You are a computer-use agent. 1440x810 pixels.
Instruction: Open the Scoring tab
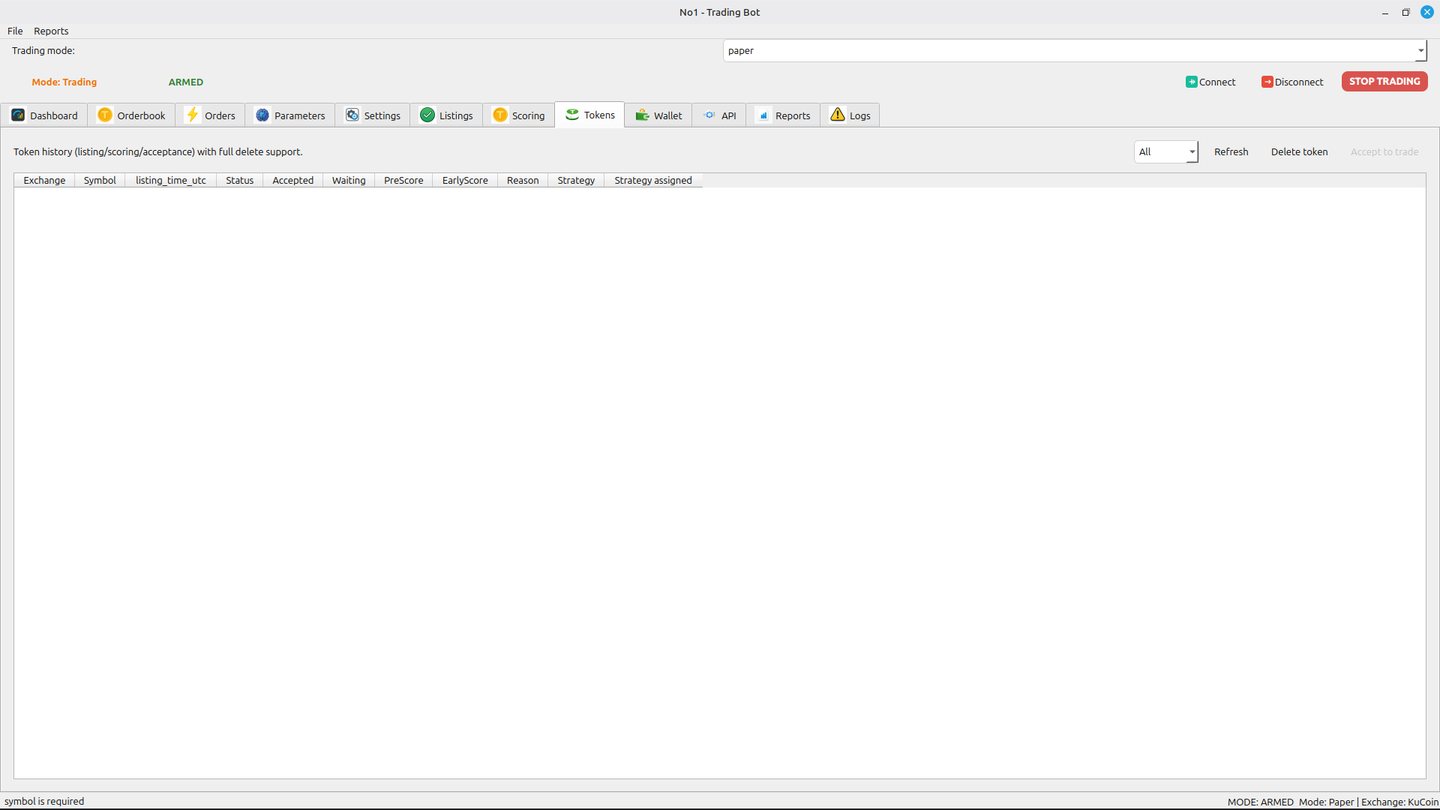pyautogui.click(x=519, y=115)
